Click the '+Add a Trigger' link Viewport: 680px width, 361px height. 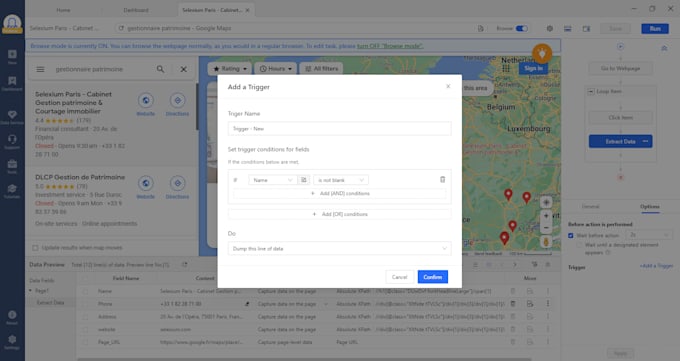coord(656,266)
